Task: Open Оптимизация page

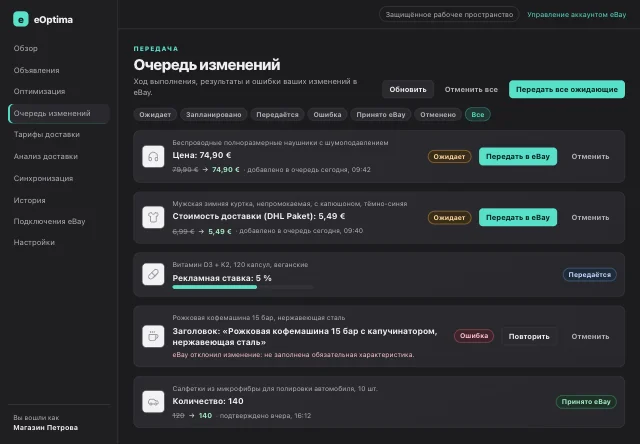Action: (39, 91)
